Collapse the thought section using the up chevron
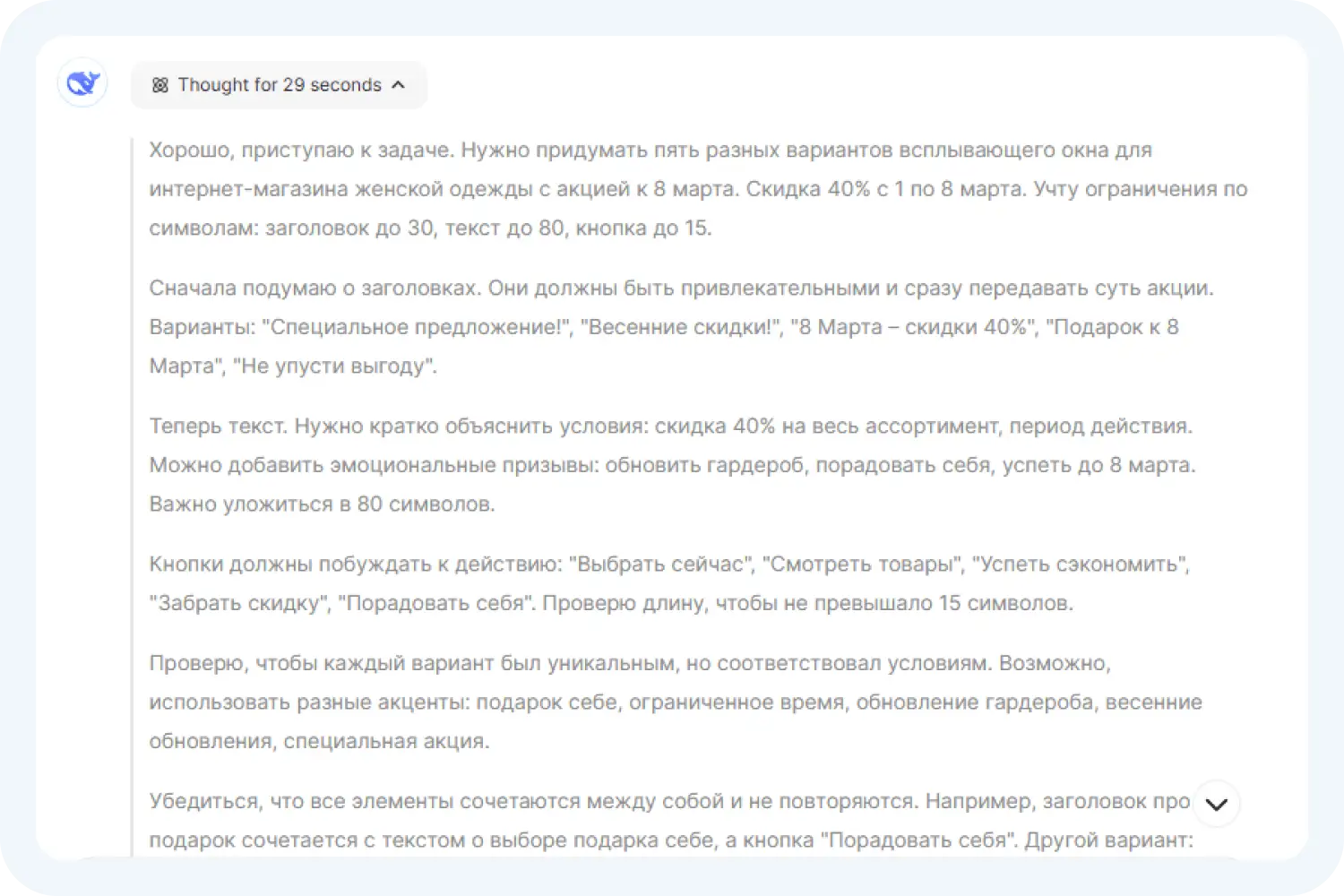 tap(399, 85)
